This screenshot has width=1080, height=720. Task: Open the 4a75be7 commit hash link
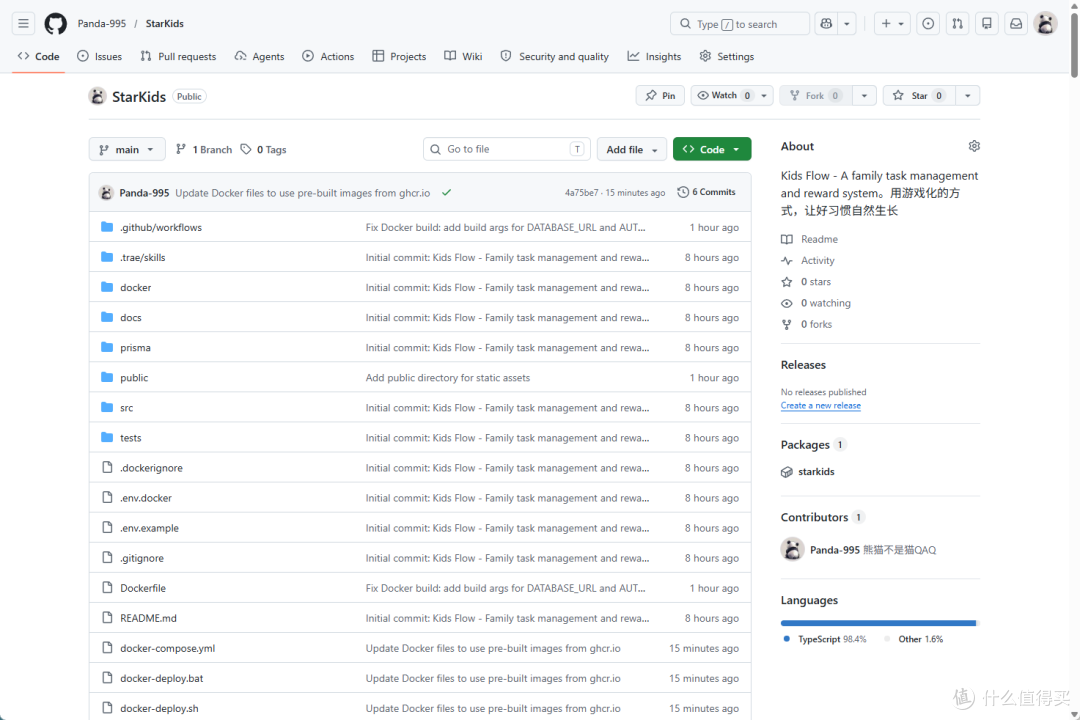tap(581, 193)
